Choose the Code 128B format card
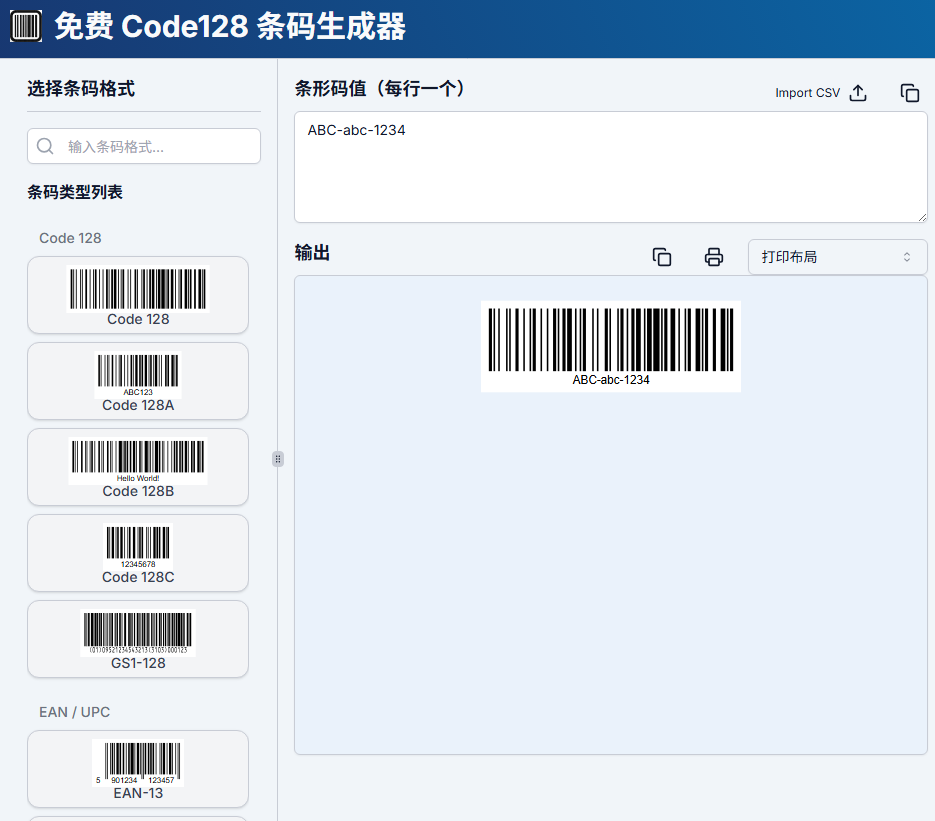This screenshot has width=935, height=821. (x=138, y=467)
